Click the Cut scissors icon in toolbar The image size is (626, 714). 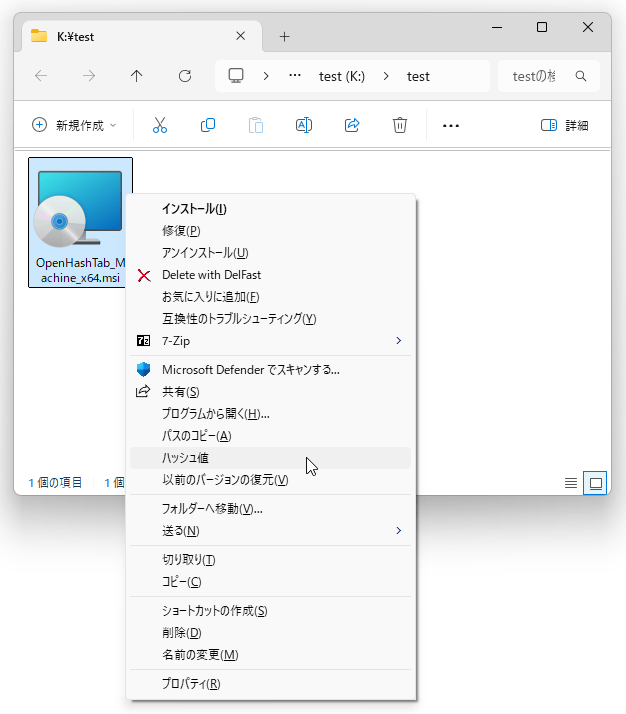(x=160, y=125)
